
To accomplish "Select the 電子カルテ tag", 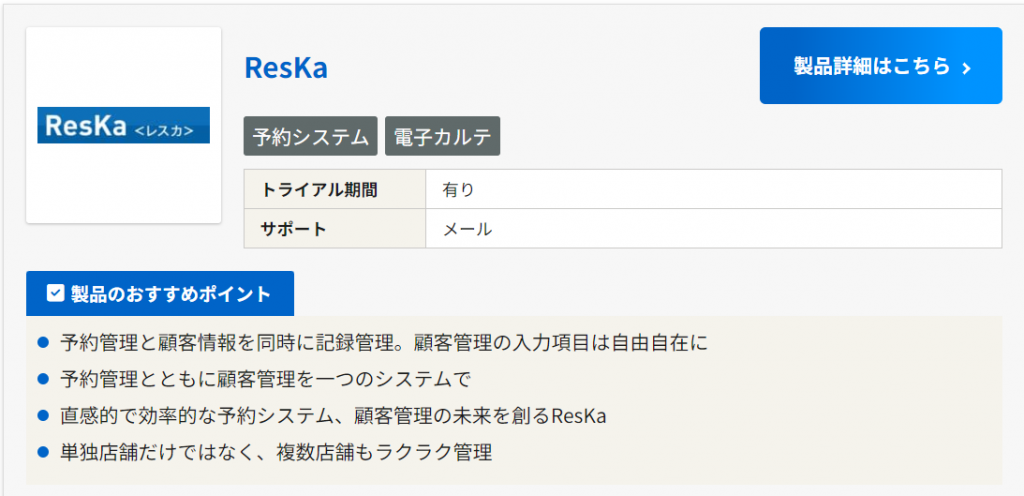I will click(x=442, y=136).
